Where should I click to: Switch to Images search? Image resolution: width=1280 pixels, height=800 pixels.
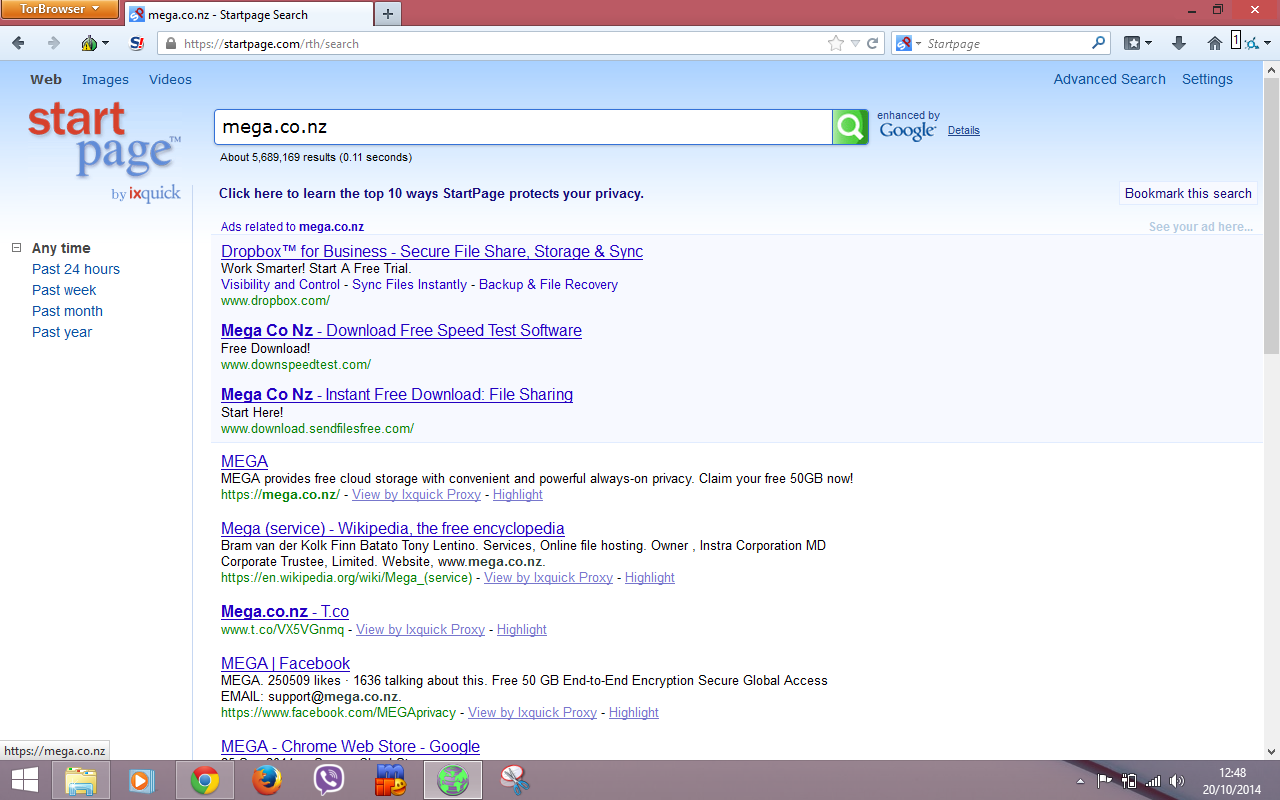click(105, 79)
